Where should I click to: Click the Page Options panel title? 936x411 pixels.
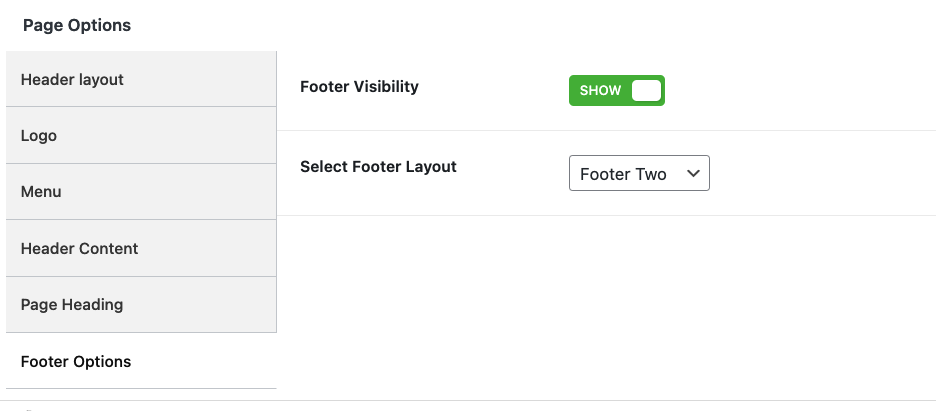[77, 25]
